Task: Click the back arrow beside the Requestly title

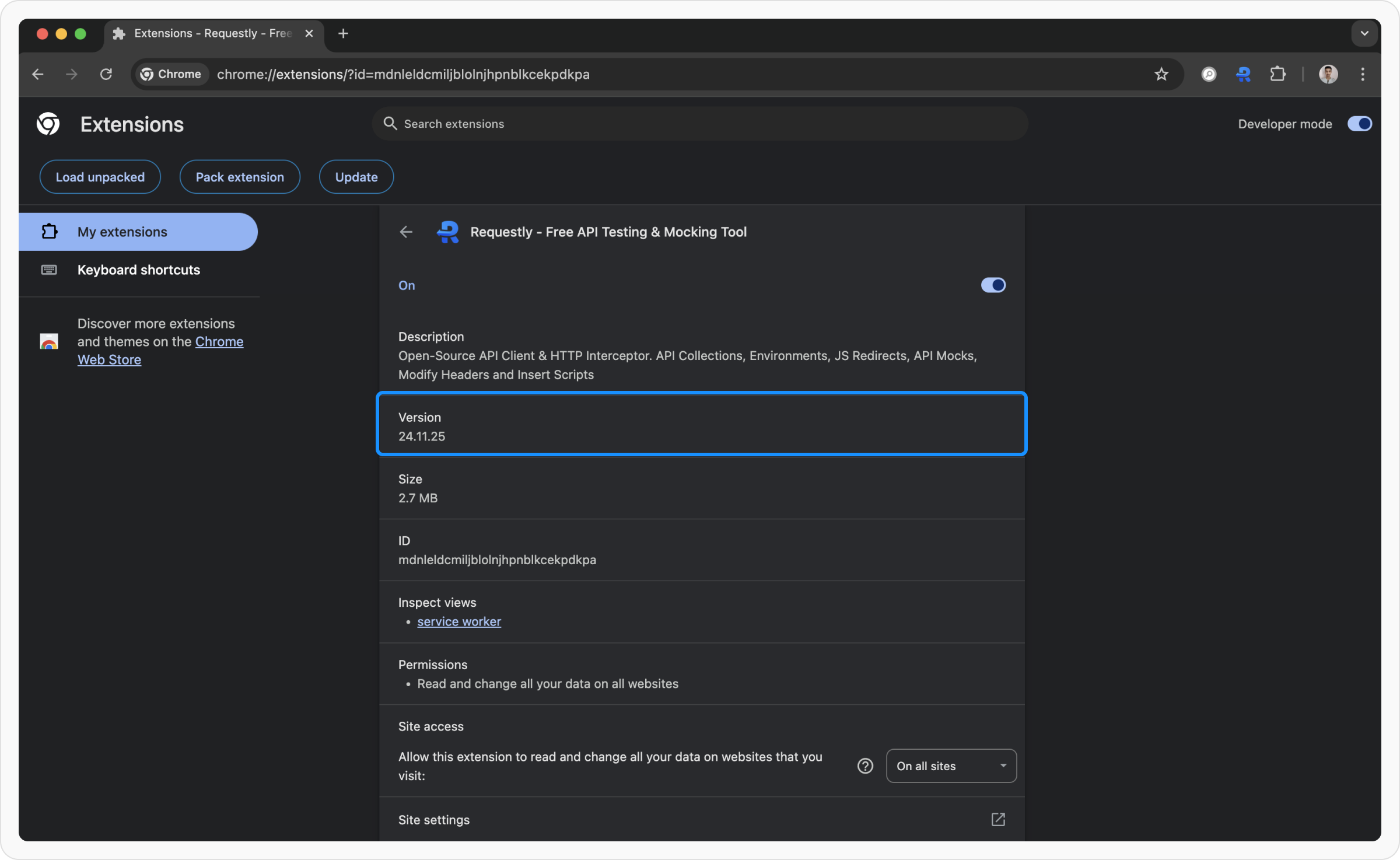Action: pos(406,232)
